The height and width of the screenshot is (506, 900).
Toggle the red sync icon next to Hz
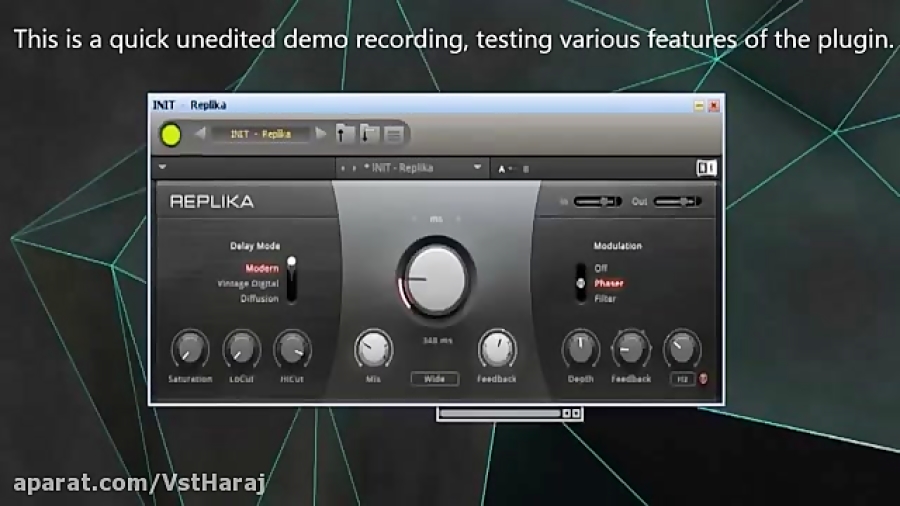tap(703, 379)
